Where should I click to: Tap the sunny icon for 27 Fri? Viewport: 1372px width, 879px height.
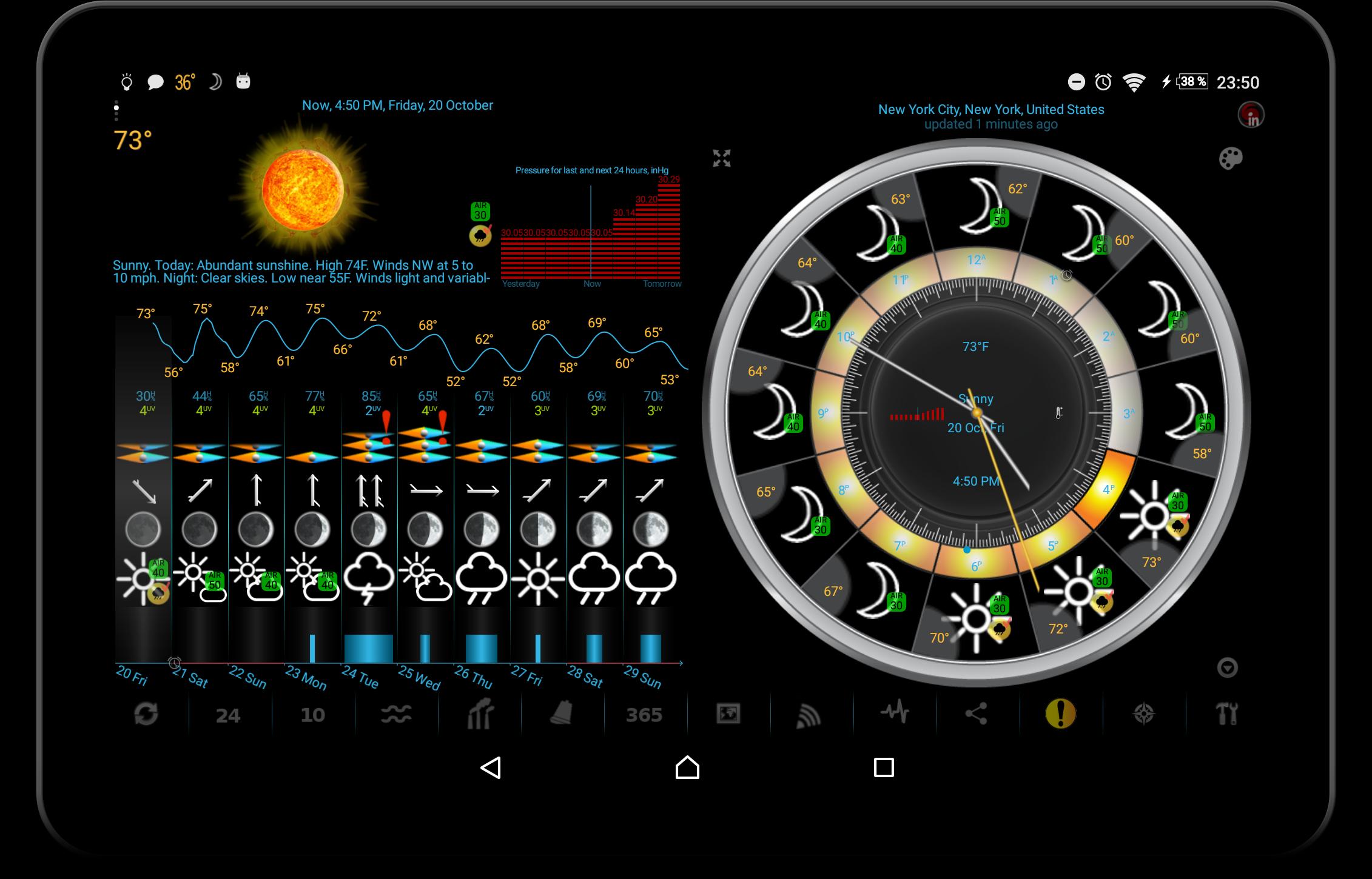[538, 579]
